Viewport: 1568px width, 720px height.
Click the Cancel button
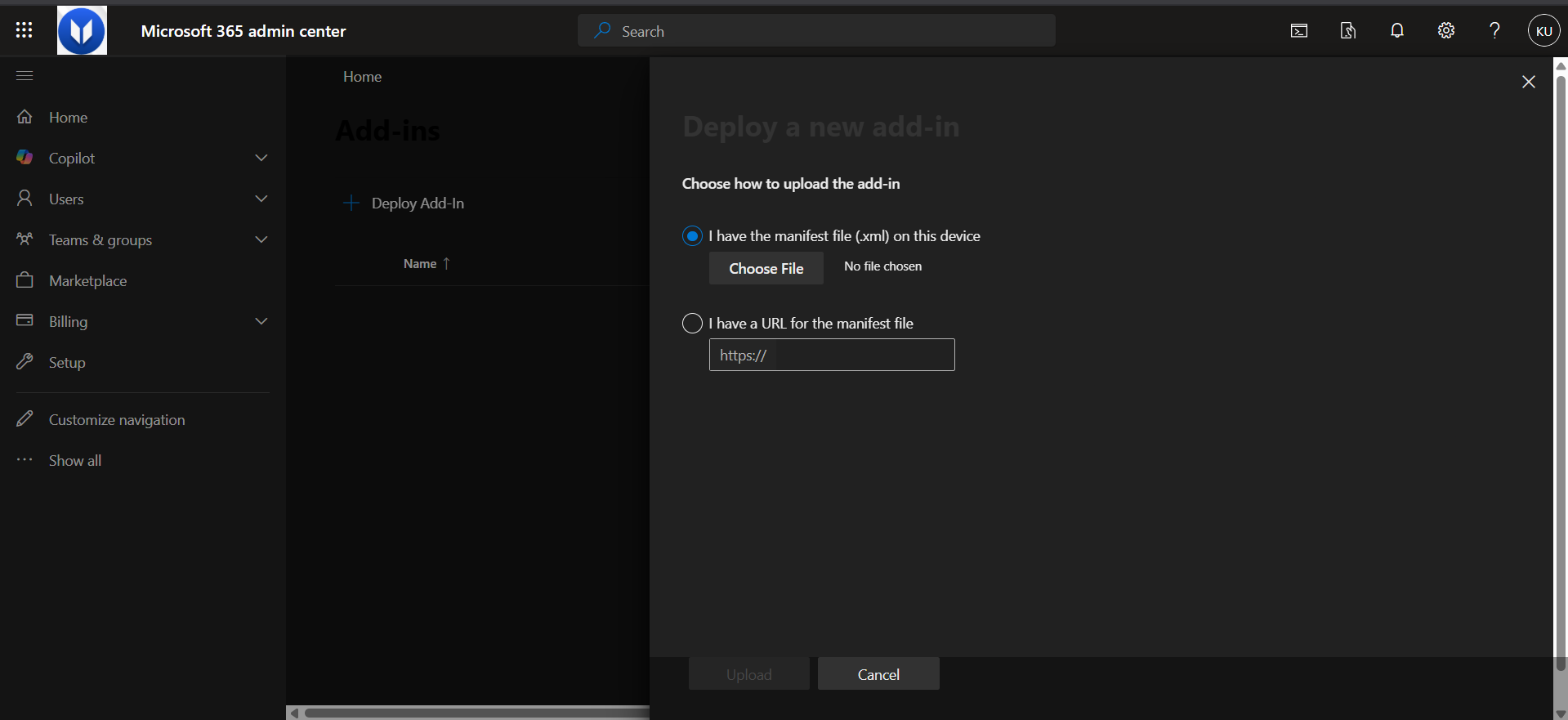point(878,674)
